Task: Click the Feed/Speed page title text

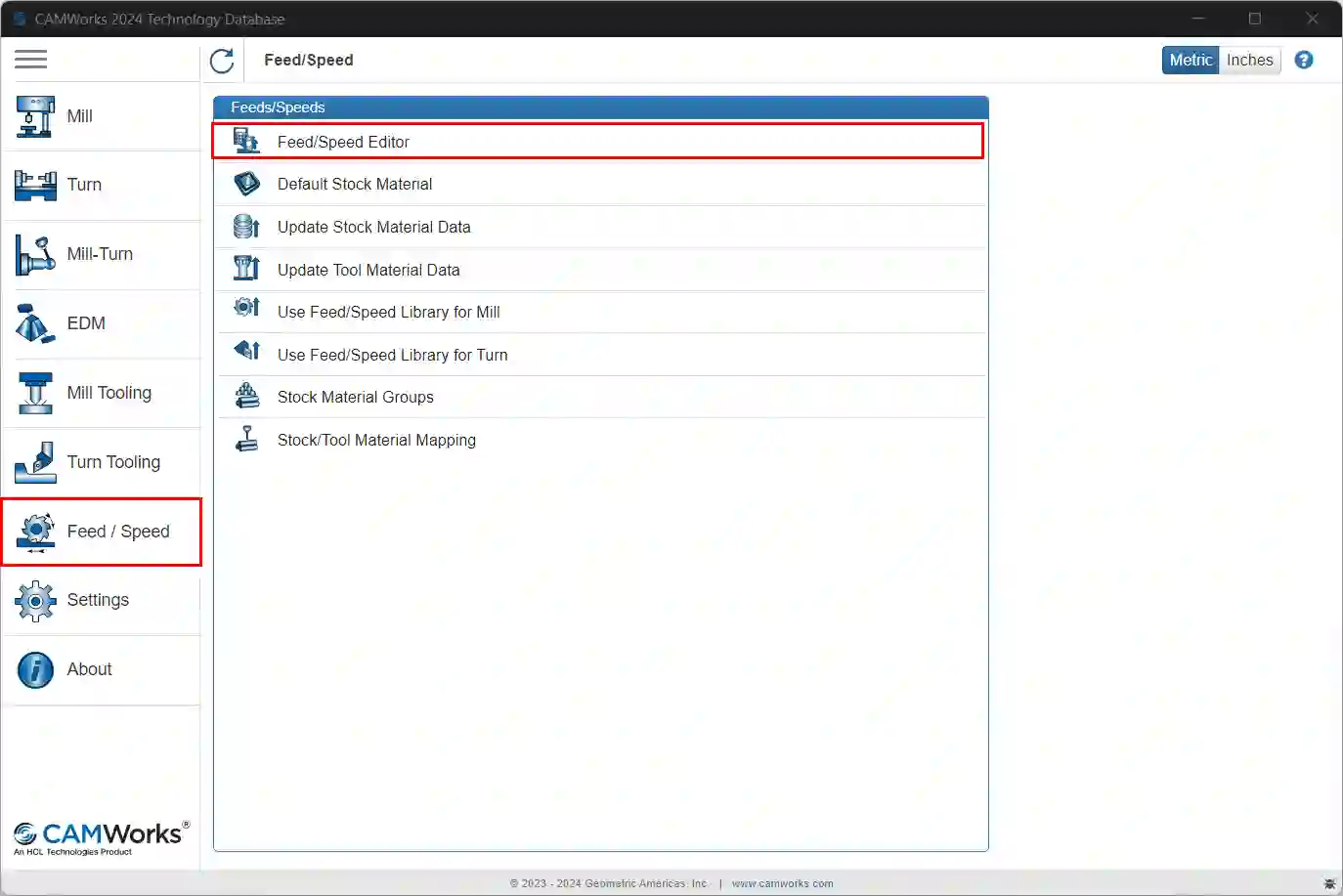Action: pos(309,60)
